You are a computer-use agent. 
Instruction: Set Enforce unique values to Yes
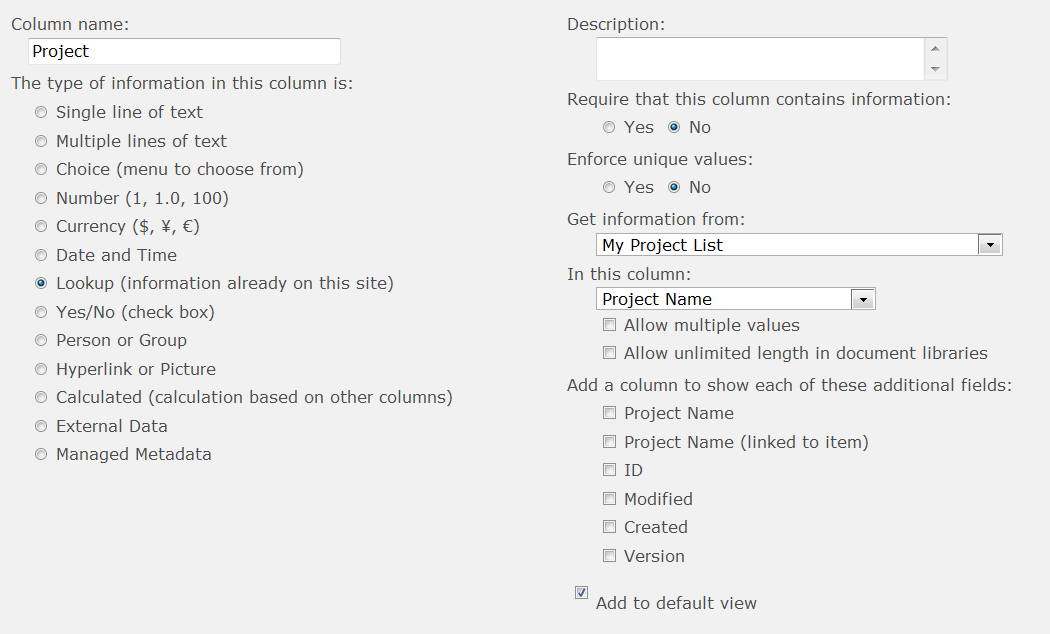click(x=609, y=188)
